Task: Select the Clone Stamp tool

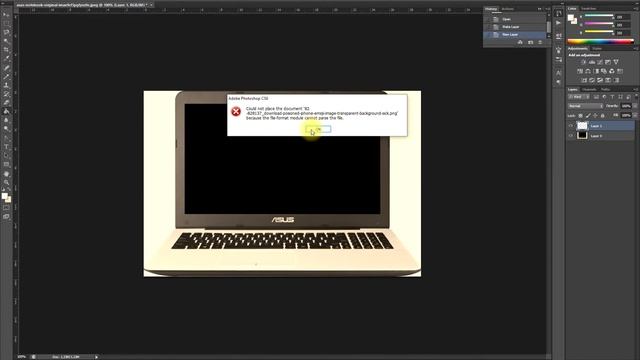Action: pyautogui.click(x=6, y=85)
